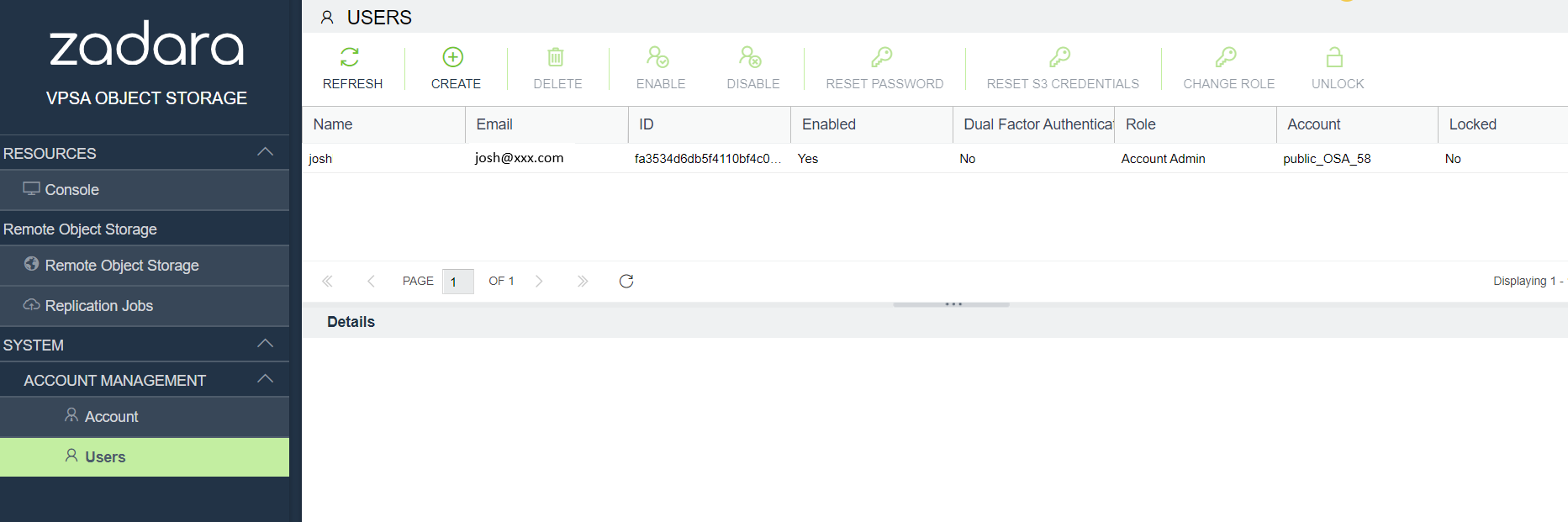The image size is (1568, 522).
Task: Click the Disable user icon
Action: pyautogui.click(x=750, y=57)
